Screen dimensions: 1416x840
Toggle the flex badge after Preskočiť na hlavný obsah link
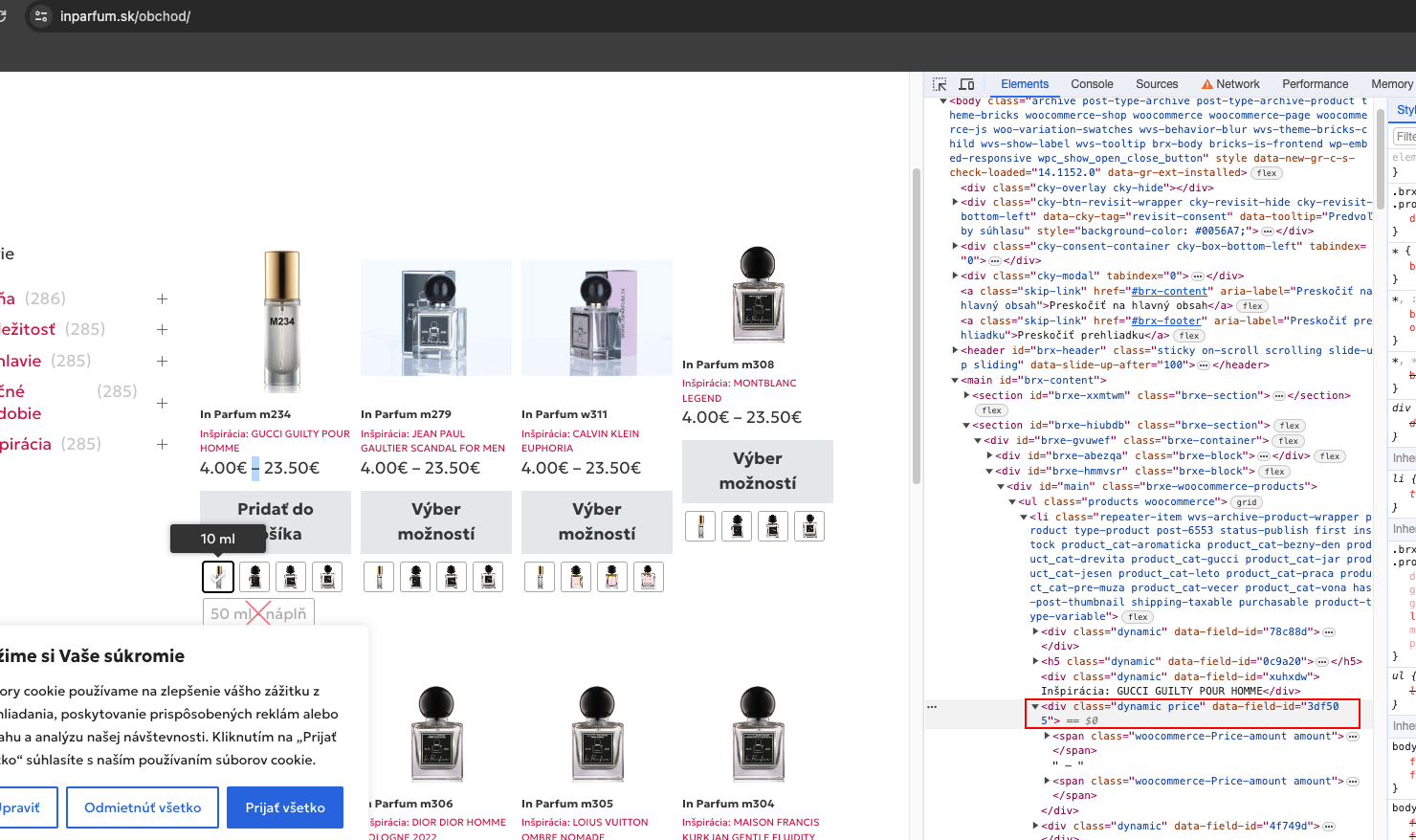[x=1252, y=306]
